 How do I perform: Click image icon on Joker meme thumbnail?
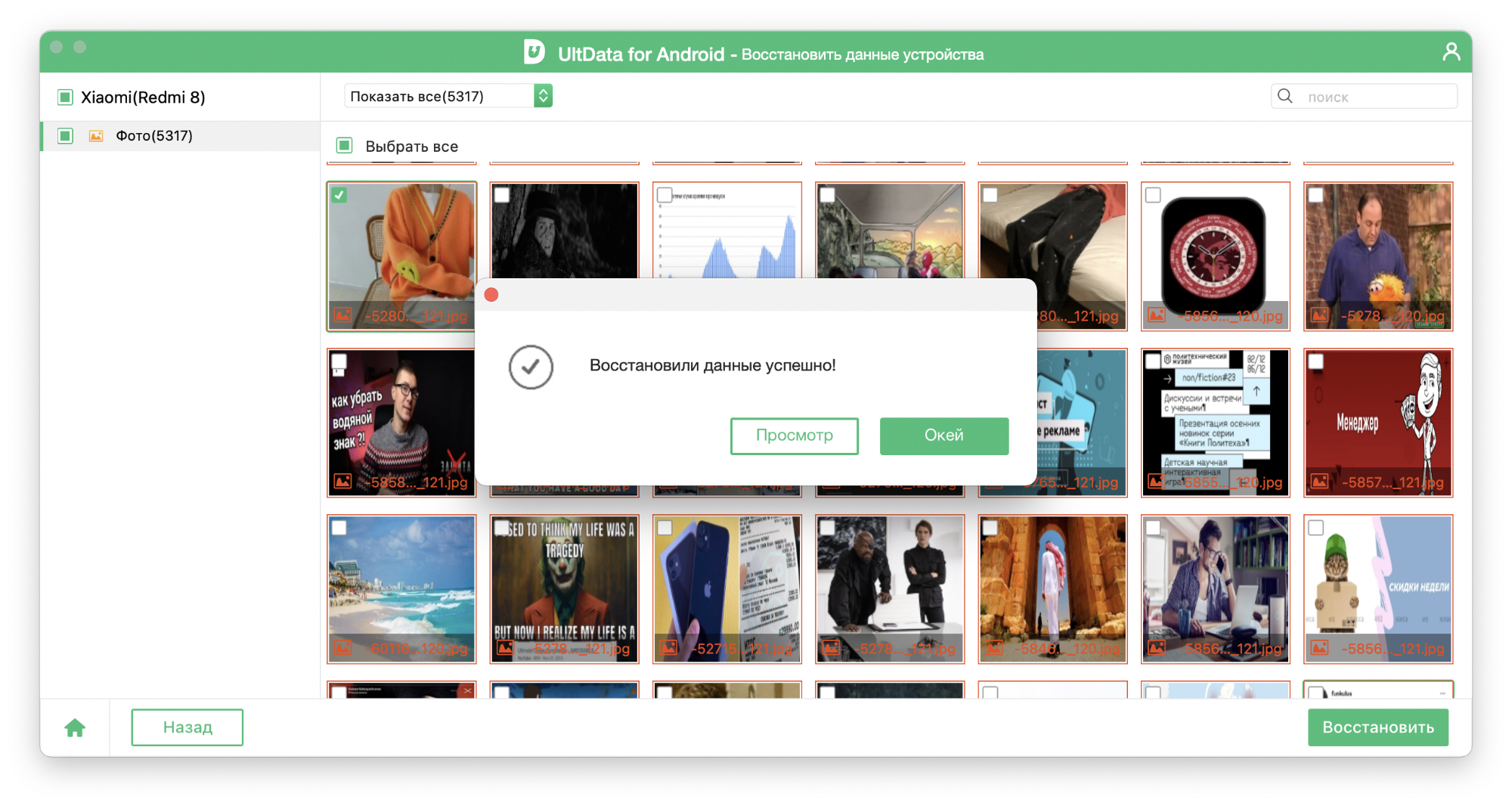pyautogui.click(x=506, y=648)
